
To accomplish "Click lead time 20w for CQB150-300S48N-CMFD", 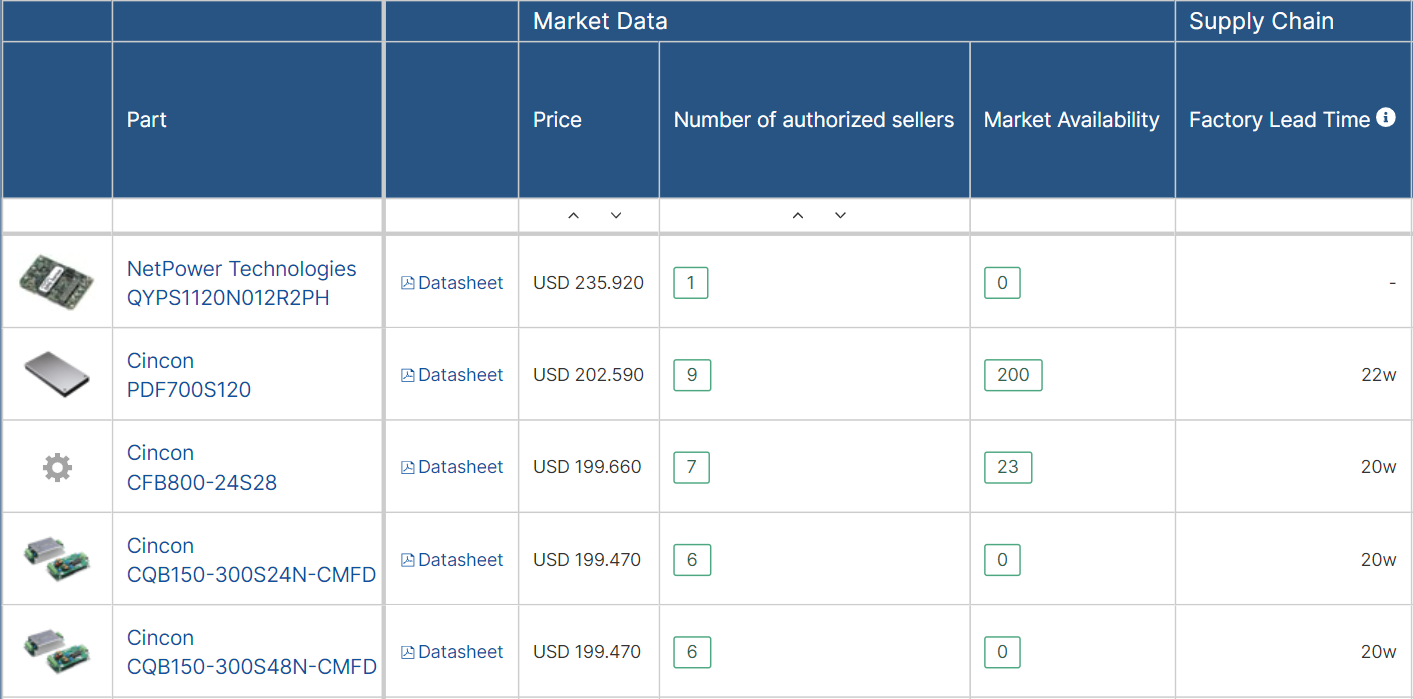I will pyautogui.click(x=1379, y=652).
